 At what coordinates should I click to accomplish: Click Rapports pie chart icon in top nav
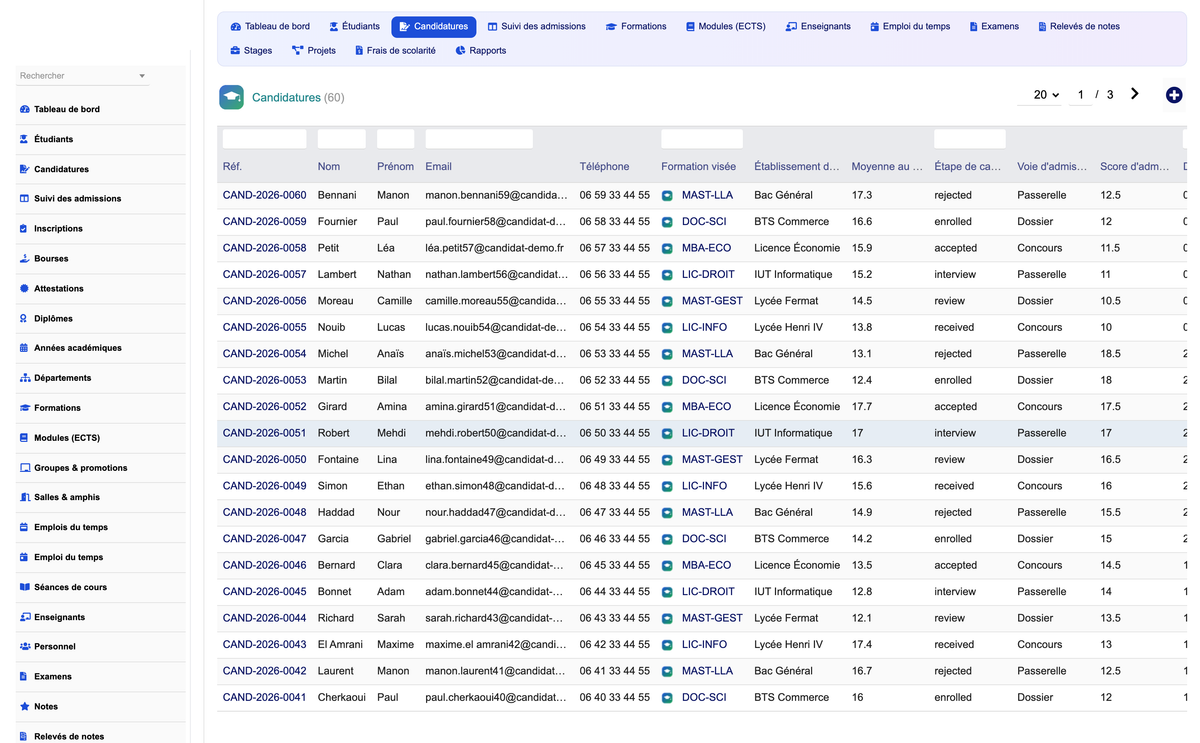(461, 50)
